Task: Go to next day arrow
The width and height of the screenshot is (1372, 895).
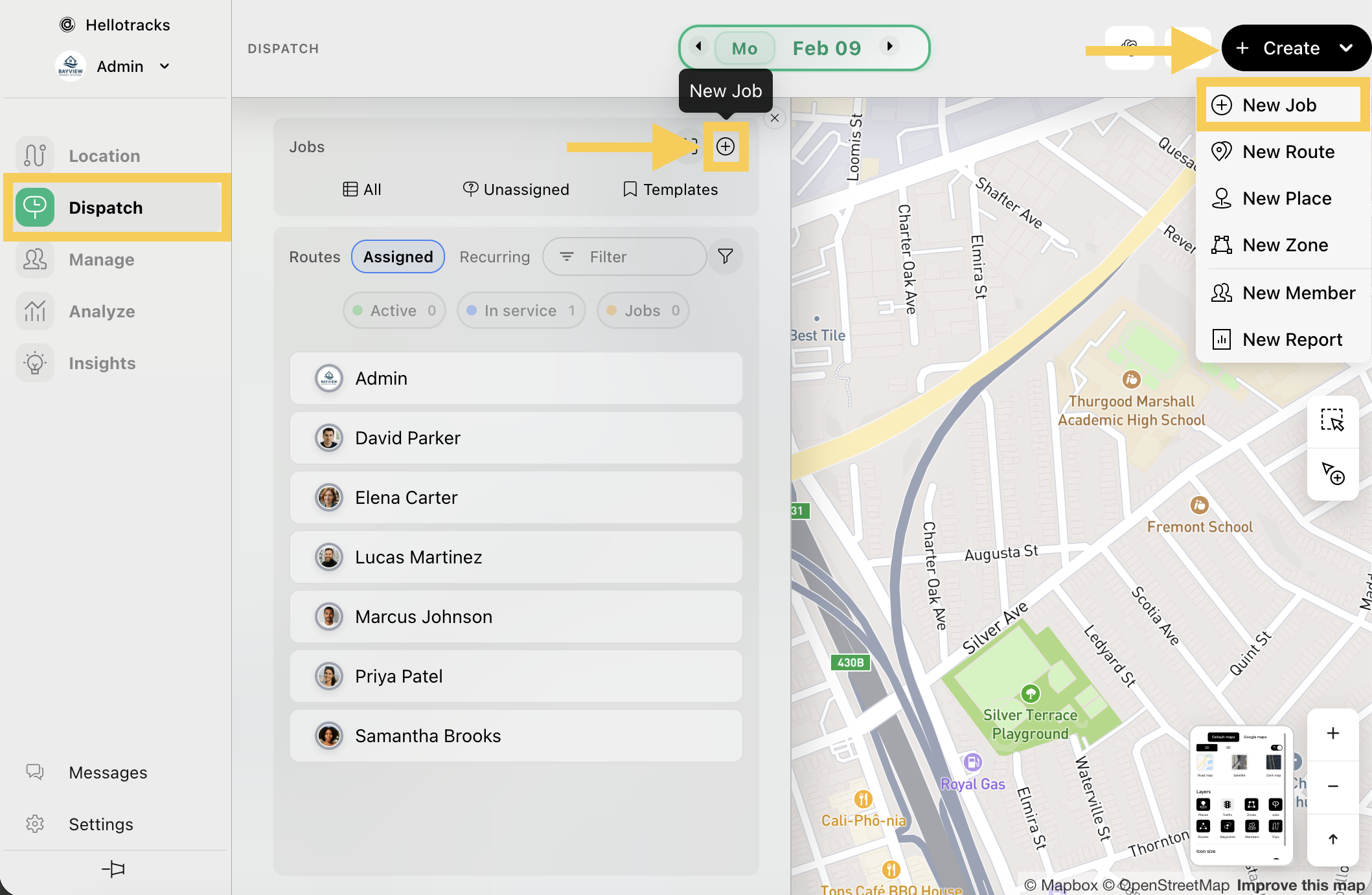Action: 890,46
